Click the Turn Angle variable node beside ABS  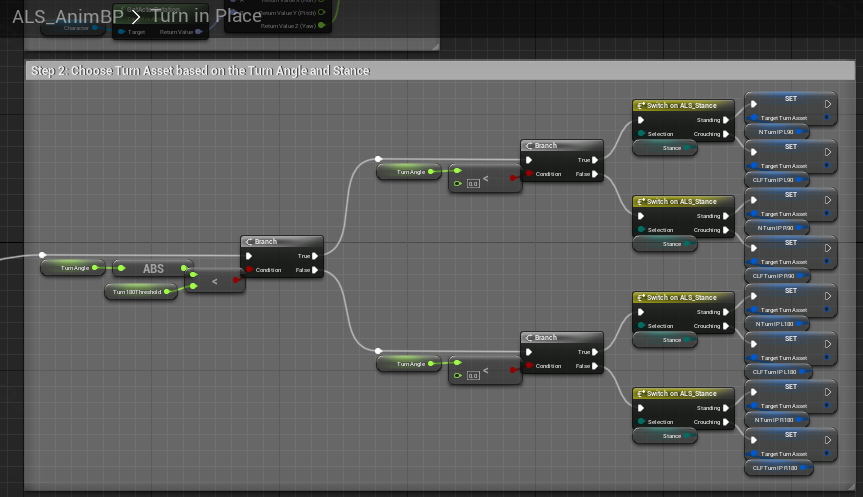tap(75, 268)
